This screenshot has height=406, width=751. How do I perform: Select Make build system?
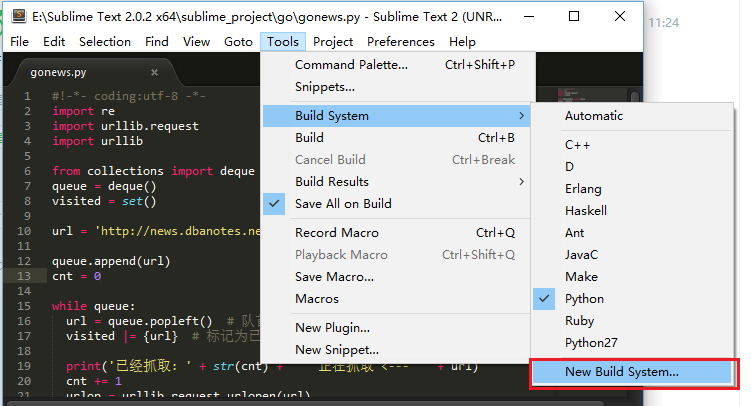pyautogui.click(x=632, y=277)
